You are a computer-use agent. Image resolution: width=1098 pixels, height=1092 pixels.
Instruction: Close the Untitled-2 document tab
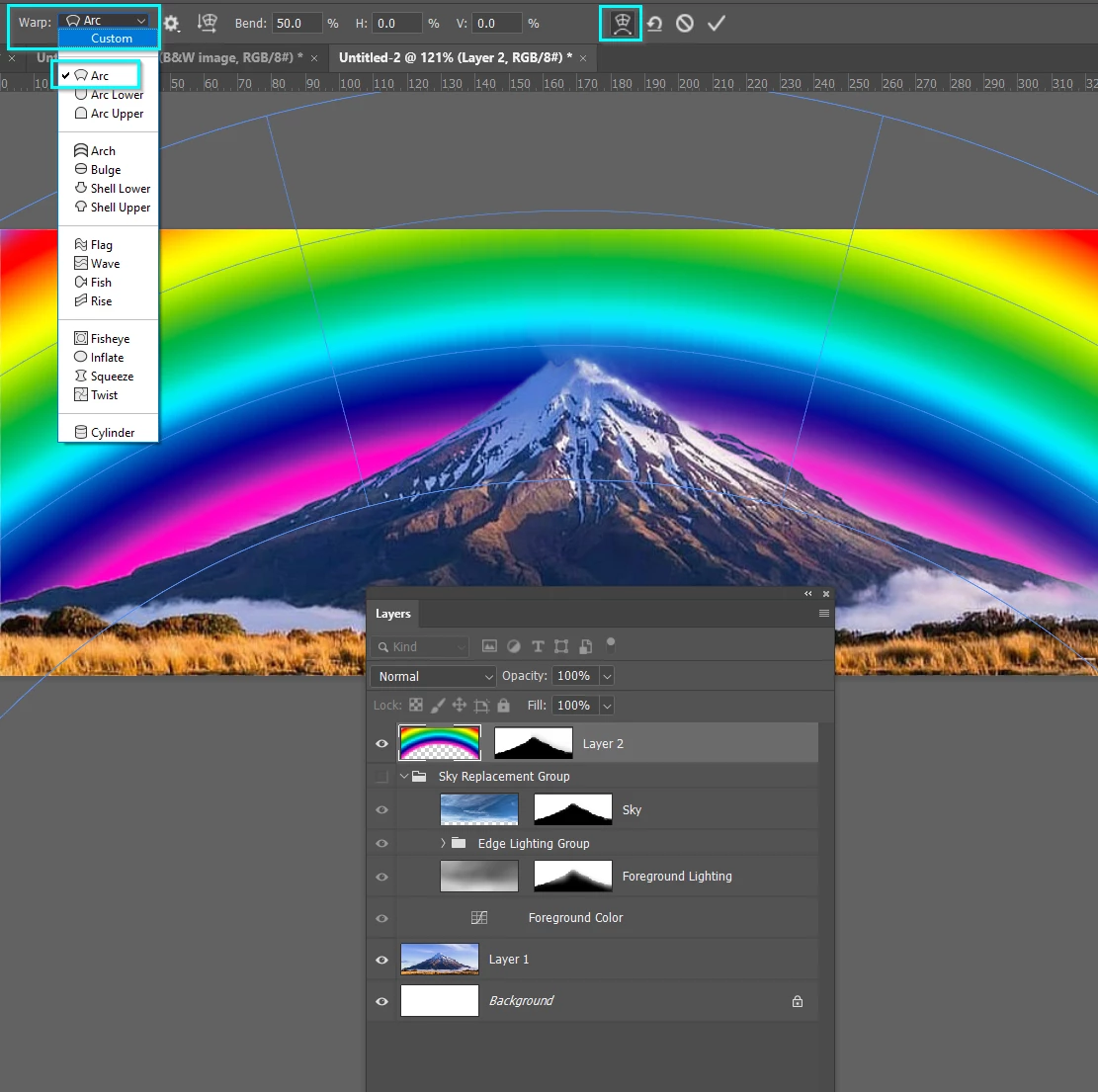pyautogui.click(x=583, y=58)
